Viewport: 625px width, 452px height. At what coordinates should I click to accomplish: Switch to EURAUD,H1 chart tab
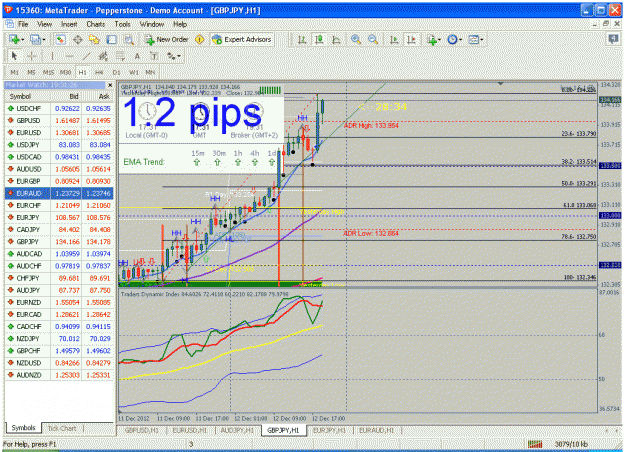(x=377, y=430)
